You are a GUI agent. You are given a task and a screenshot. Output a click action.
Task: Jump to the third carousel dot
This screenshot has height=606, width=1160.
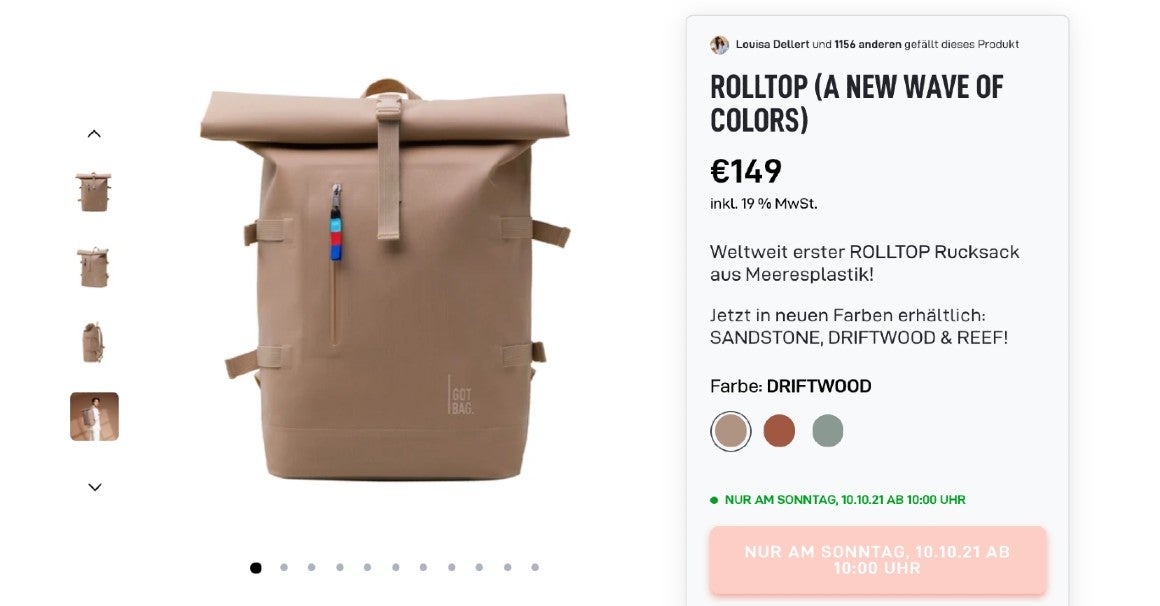point(311,568)
